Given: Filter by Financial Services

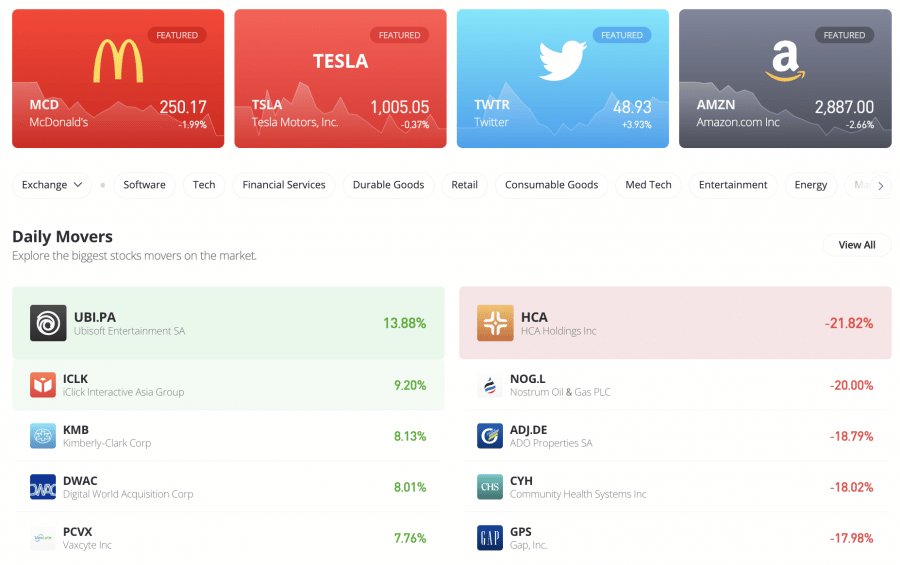Looking at the screenshot, I should tap(284, 185).
